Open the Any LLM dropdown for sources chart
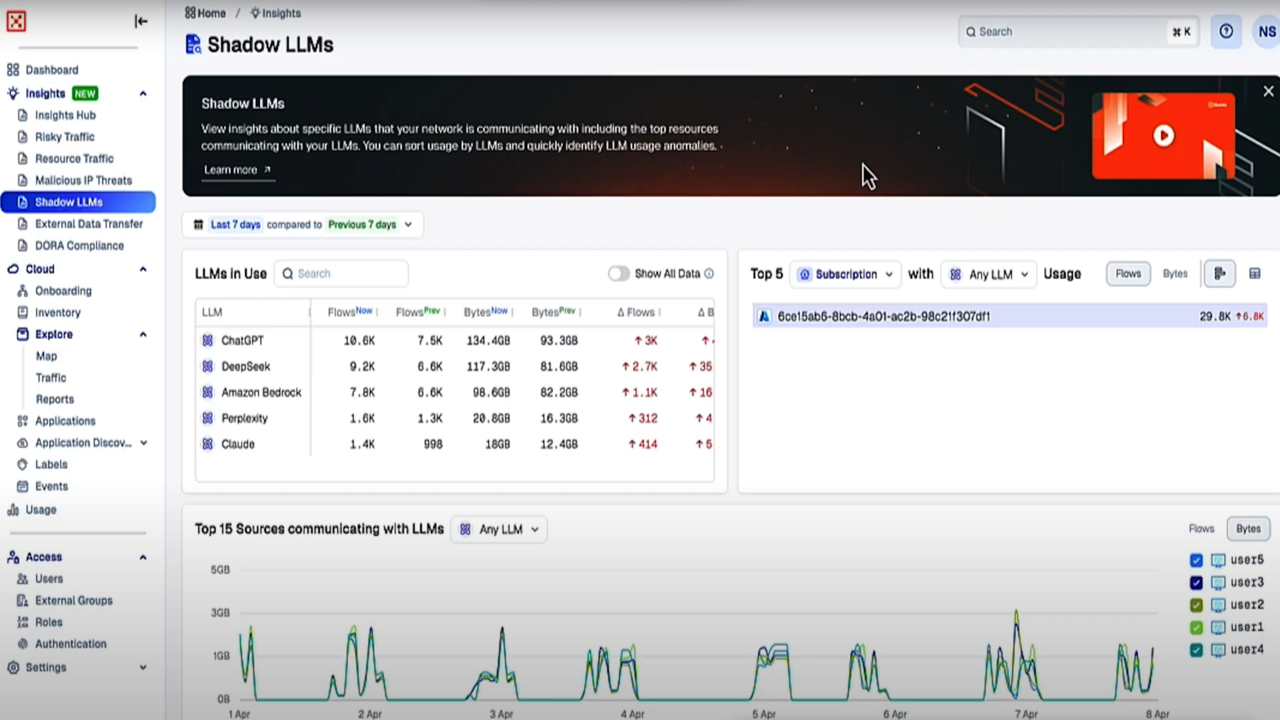 pos(499,530)
